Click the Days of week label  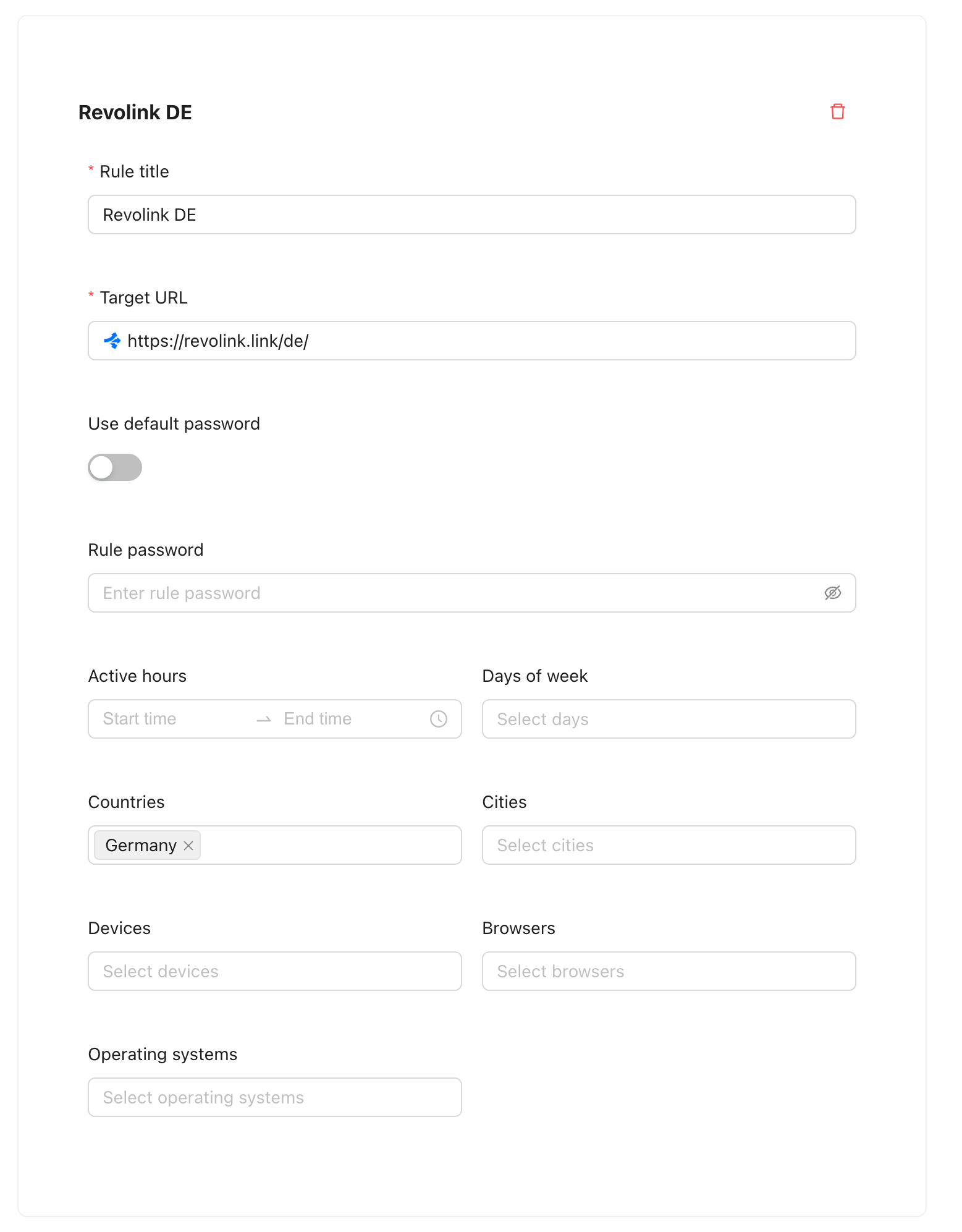535,676
